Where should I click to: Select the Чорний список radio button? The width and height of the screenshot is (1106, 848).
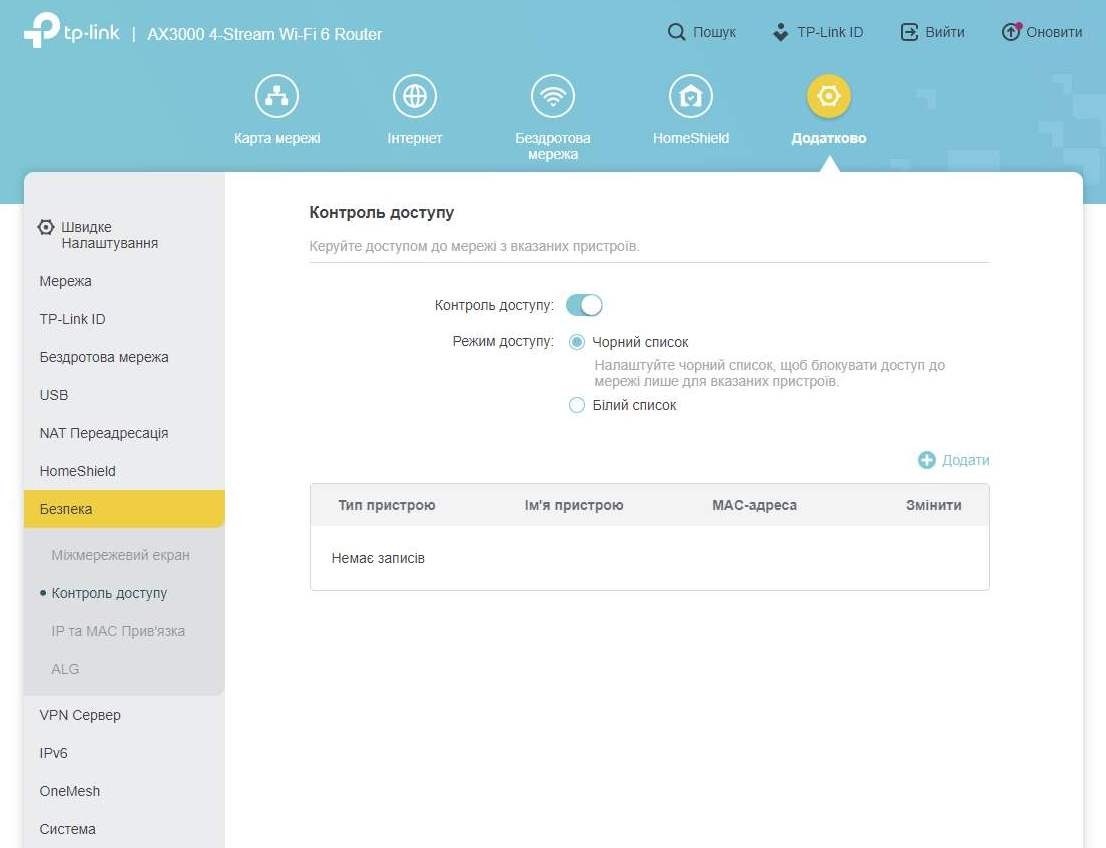[577, 342]
